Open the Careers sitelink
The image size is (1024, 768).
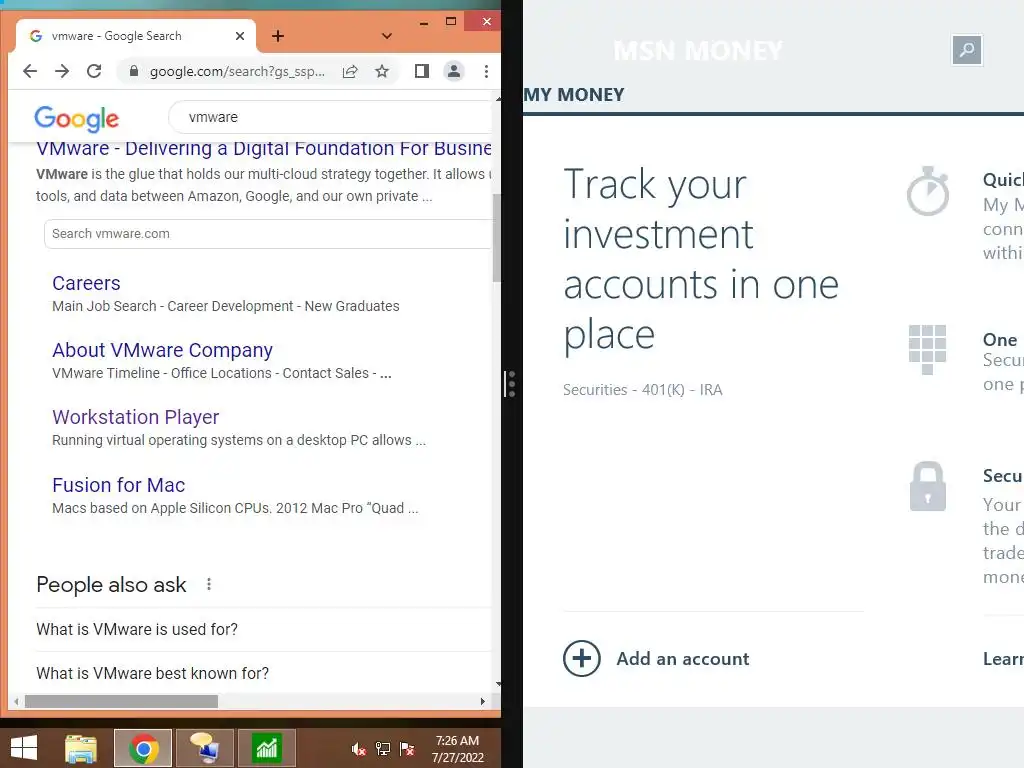coord(86,283)
